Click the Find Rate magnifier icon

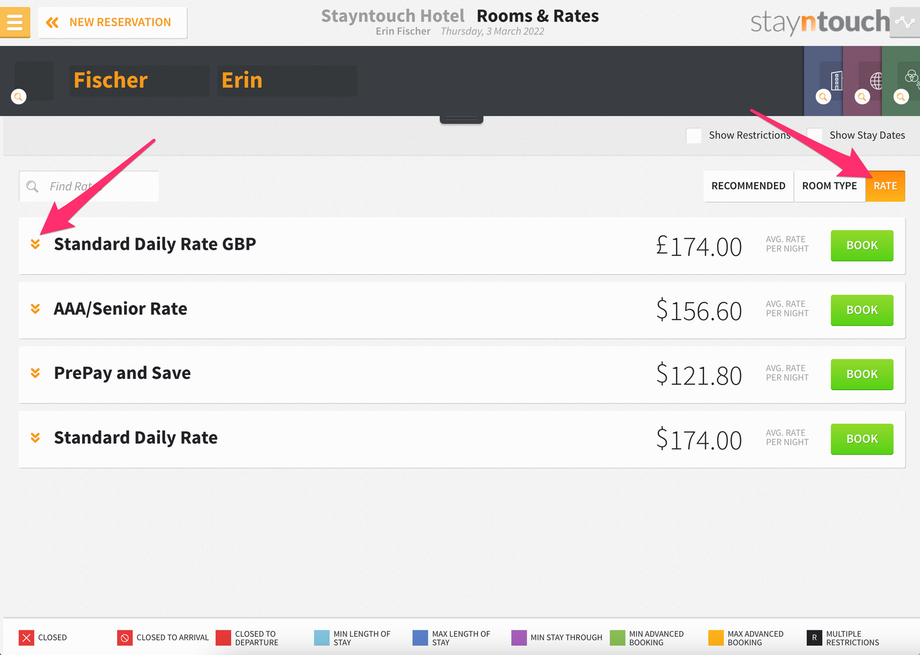(32, 186)
